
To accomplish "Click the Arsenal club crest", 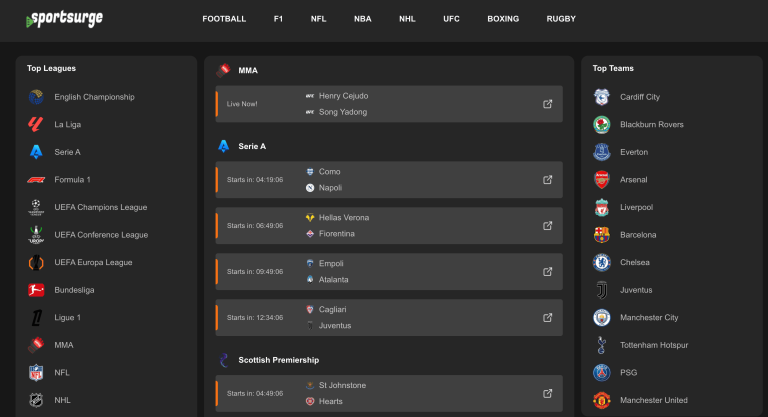I will tap(601, 180).
